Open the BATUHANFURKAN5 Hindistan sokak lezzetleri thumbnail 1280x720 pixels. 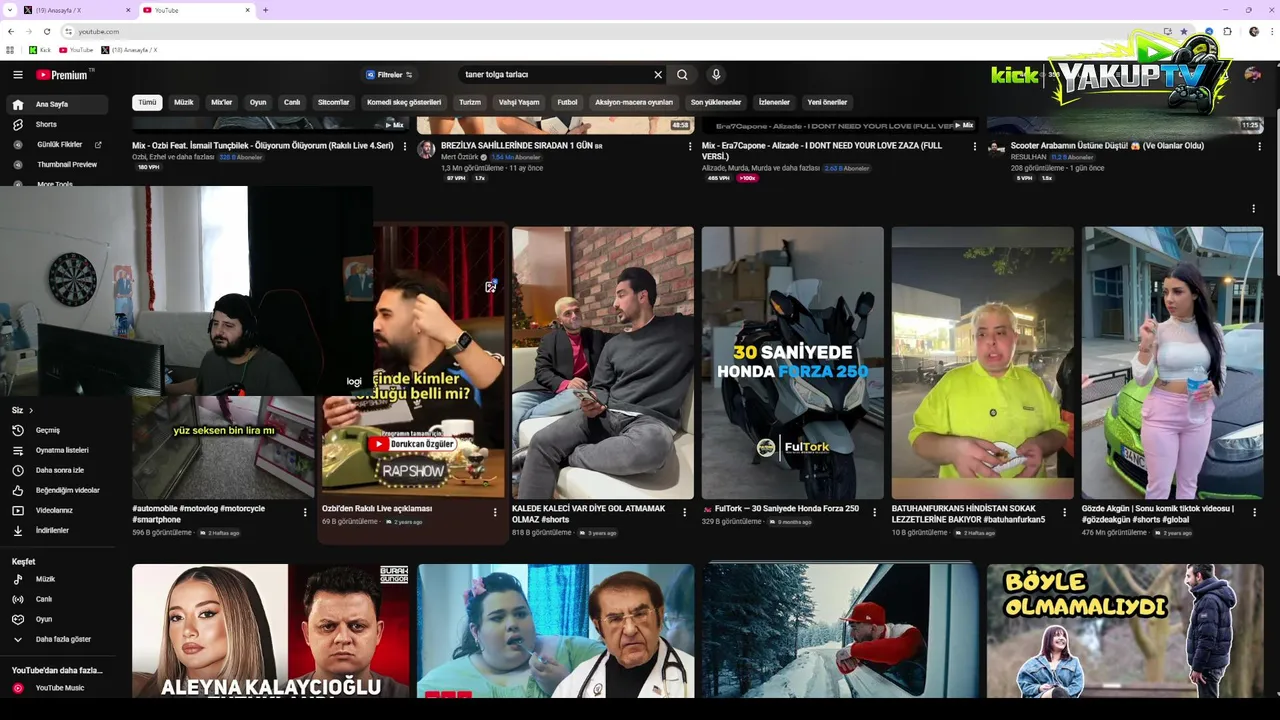(x=983, y=362)
